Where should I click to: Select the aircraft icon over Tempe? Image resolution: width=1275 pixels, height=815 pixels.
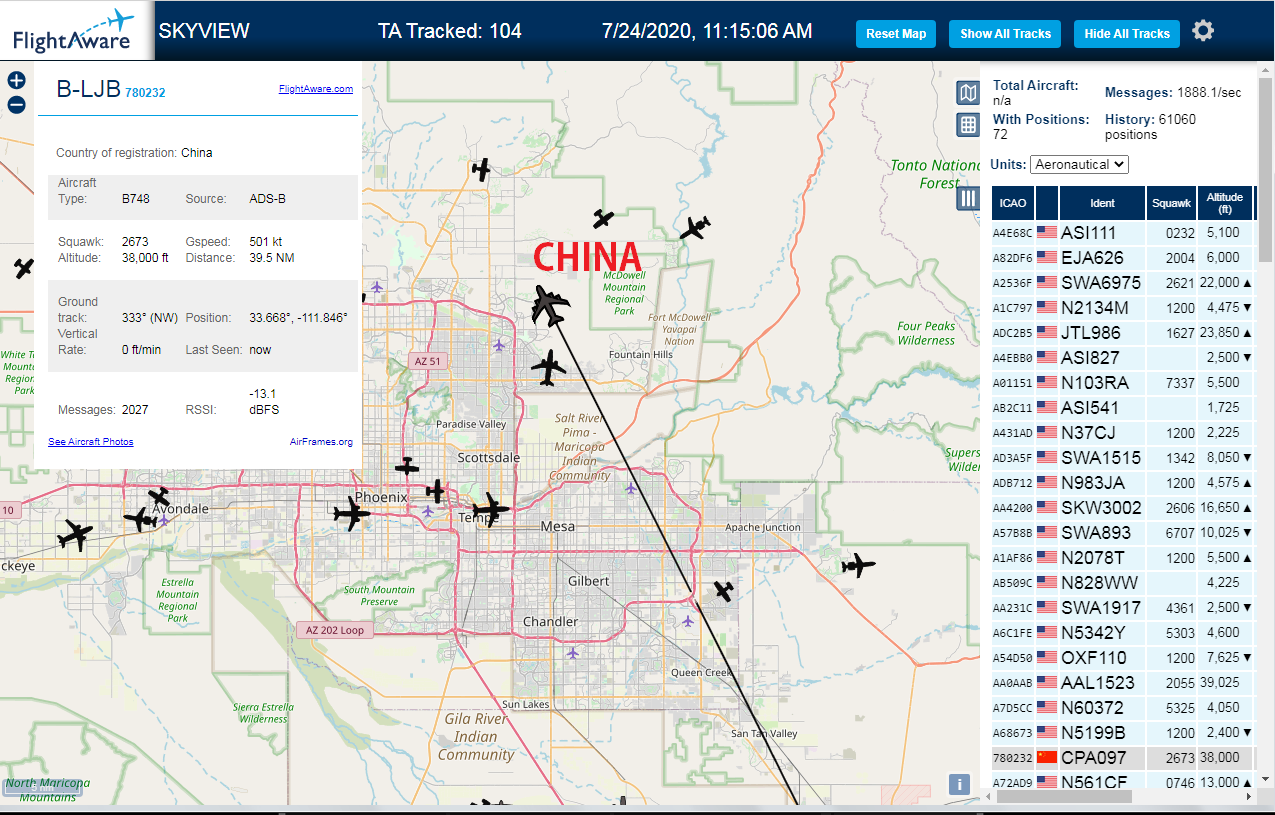(x=489, y=509)
